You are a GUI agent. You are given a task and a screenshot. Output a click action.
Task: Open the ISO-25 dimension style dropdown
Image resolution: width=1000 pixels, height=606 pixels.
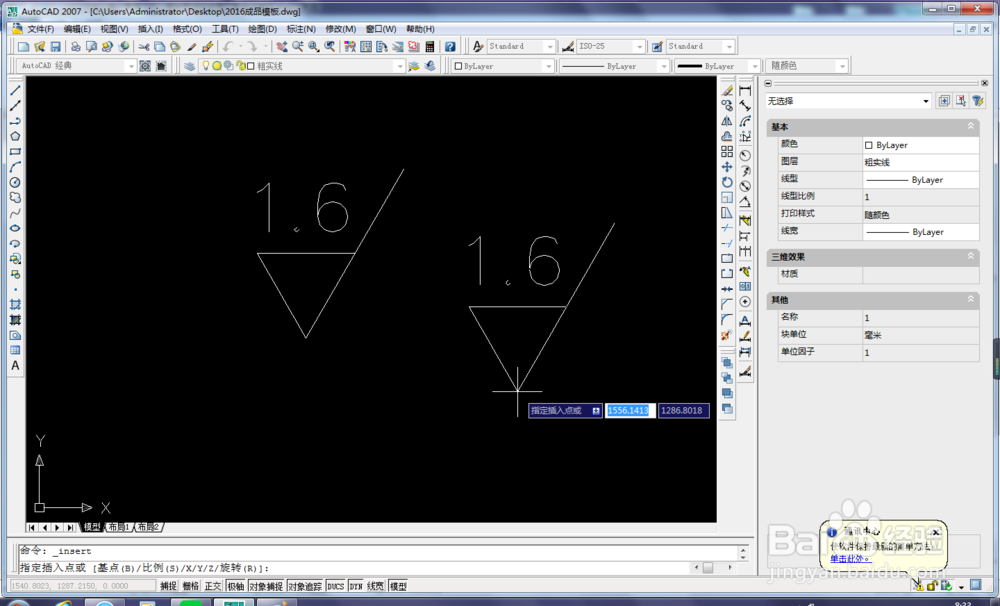pos(639,47)
